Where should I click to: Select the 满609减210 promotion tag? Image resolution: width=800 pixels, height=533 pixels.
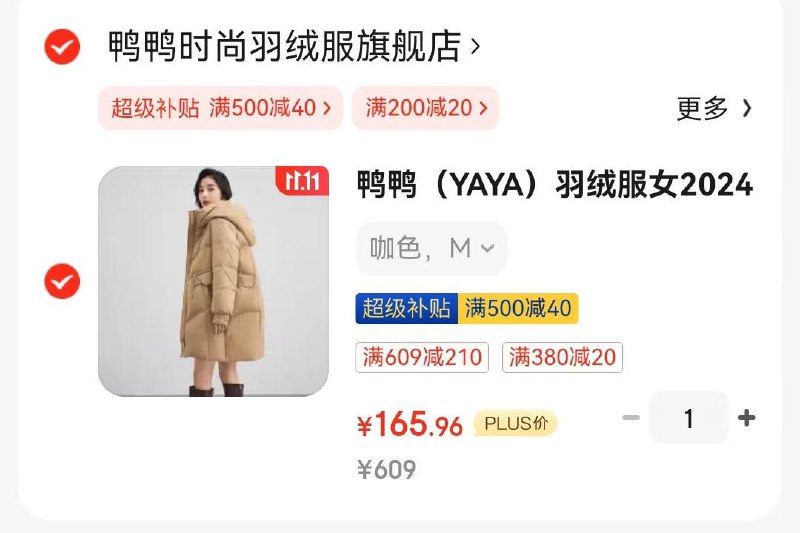point(422,357)
